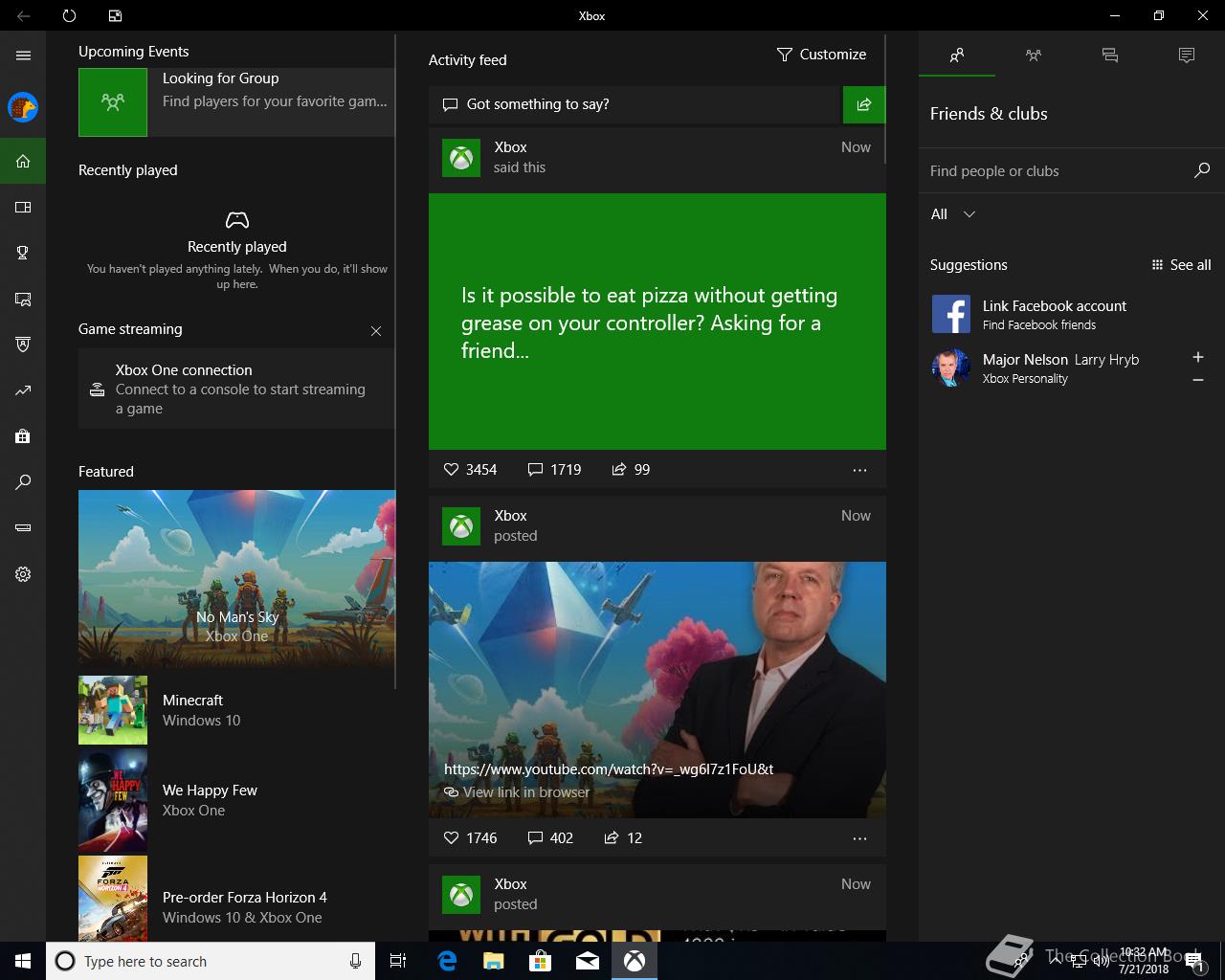Open more options on pizza post
The width and height of the screenshot is (1225, 980).
tap(859, 470)
